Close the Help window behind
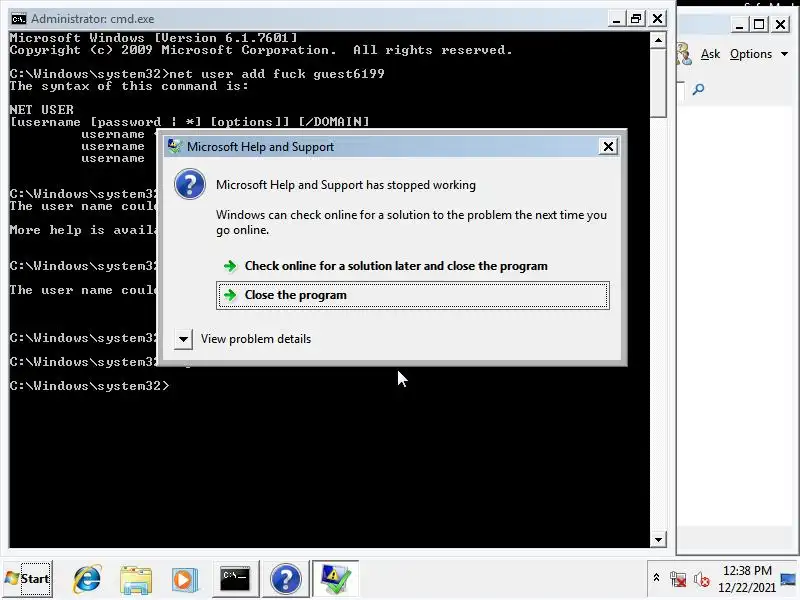800x600 pixels. [780, 24]
